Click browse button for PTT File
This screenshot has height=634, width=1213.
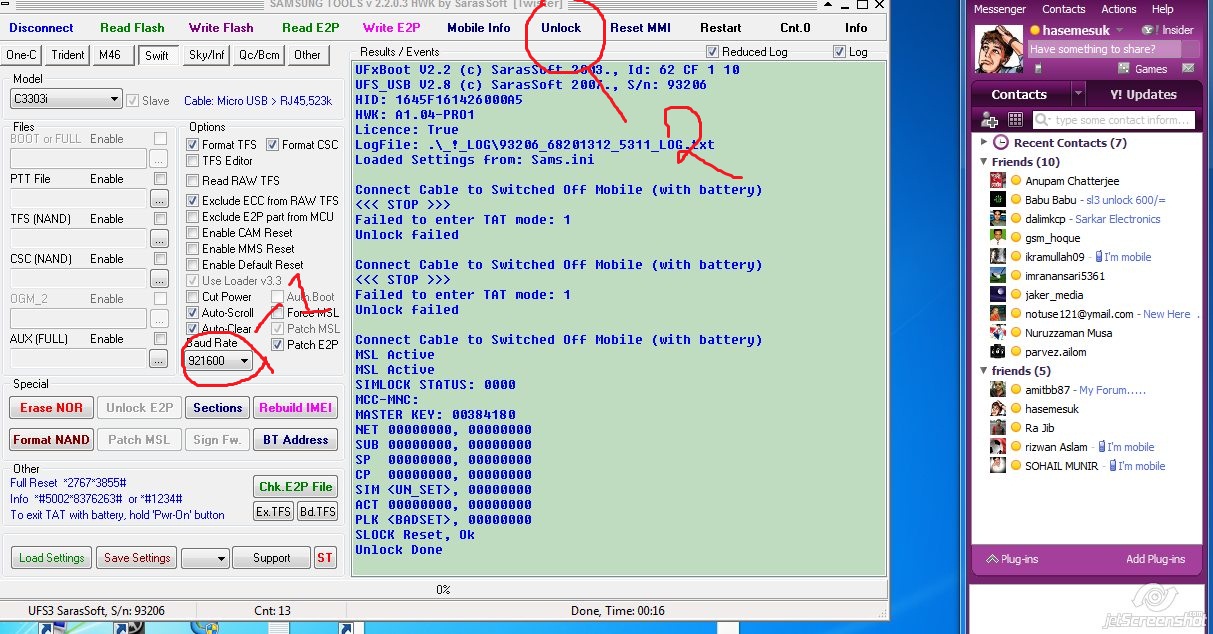click(x=158, y=199)
